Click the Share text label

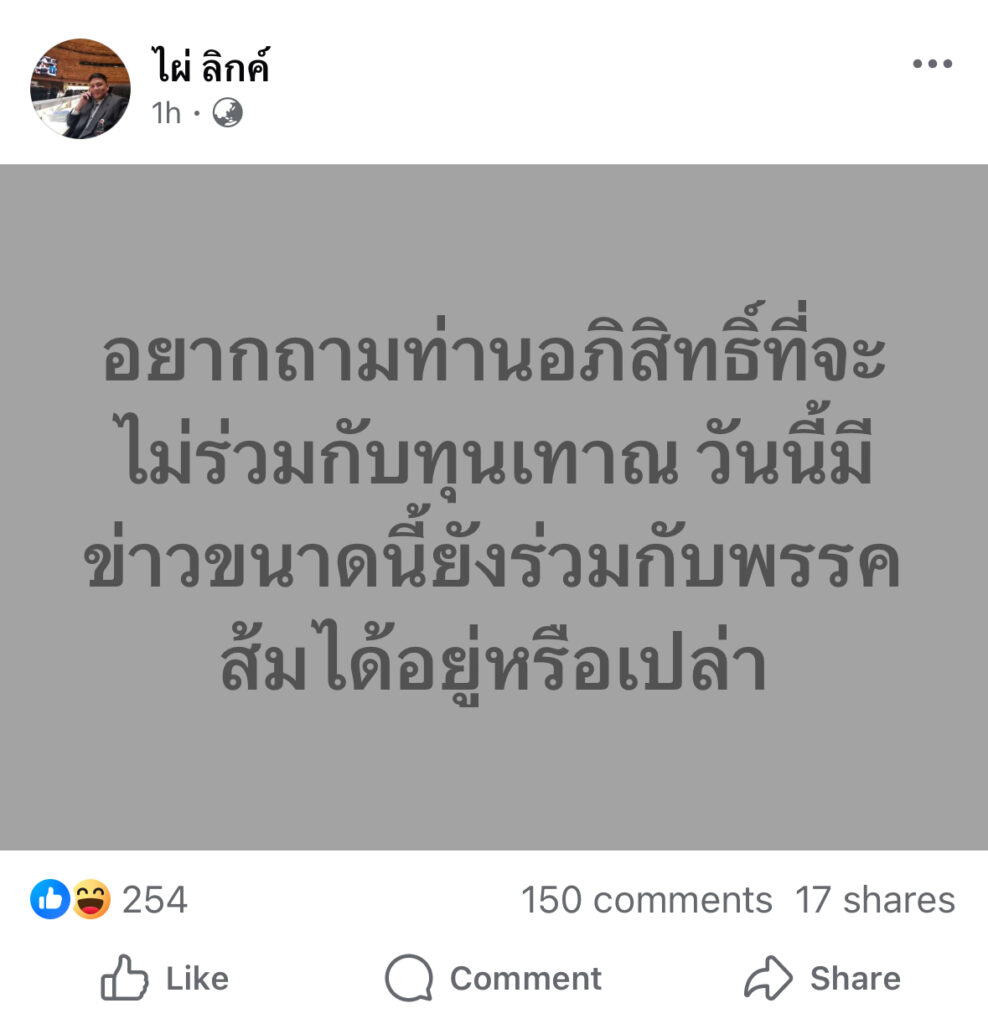click(x=855, y=978)
